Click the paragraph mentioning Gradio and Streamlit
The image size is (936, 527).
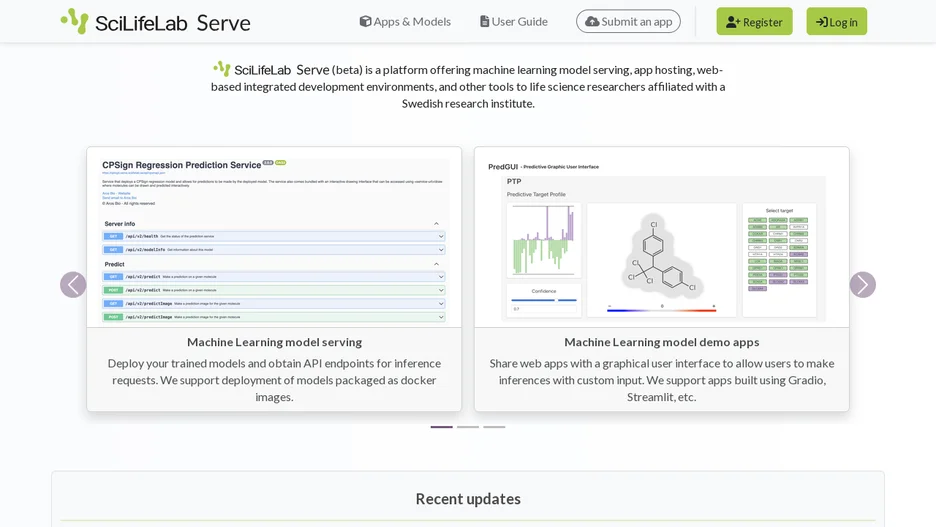click(661, 380)
